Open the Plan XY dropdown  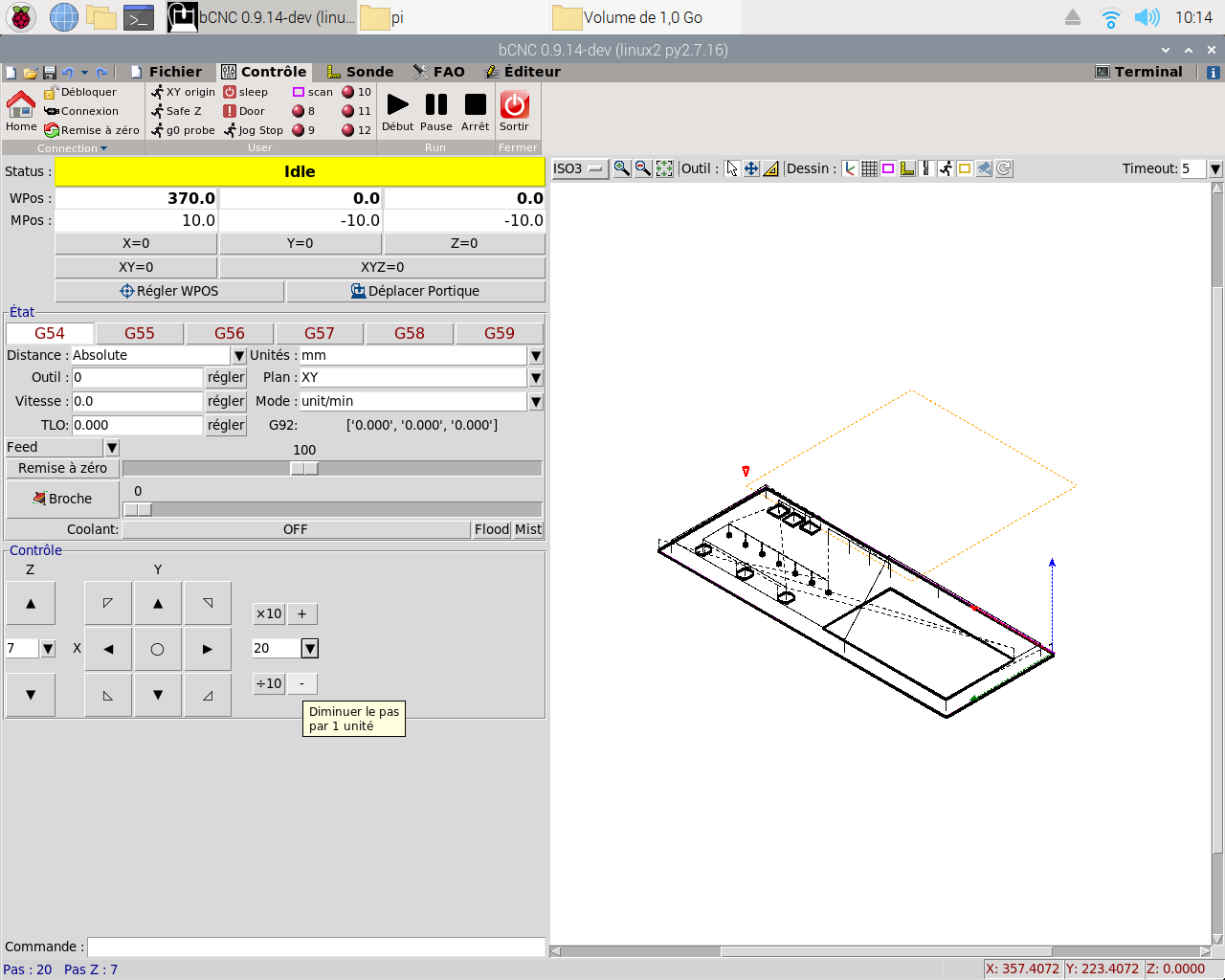[536, 378]
